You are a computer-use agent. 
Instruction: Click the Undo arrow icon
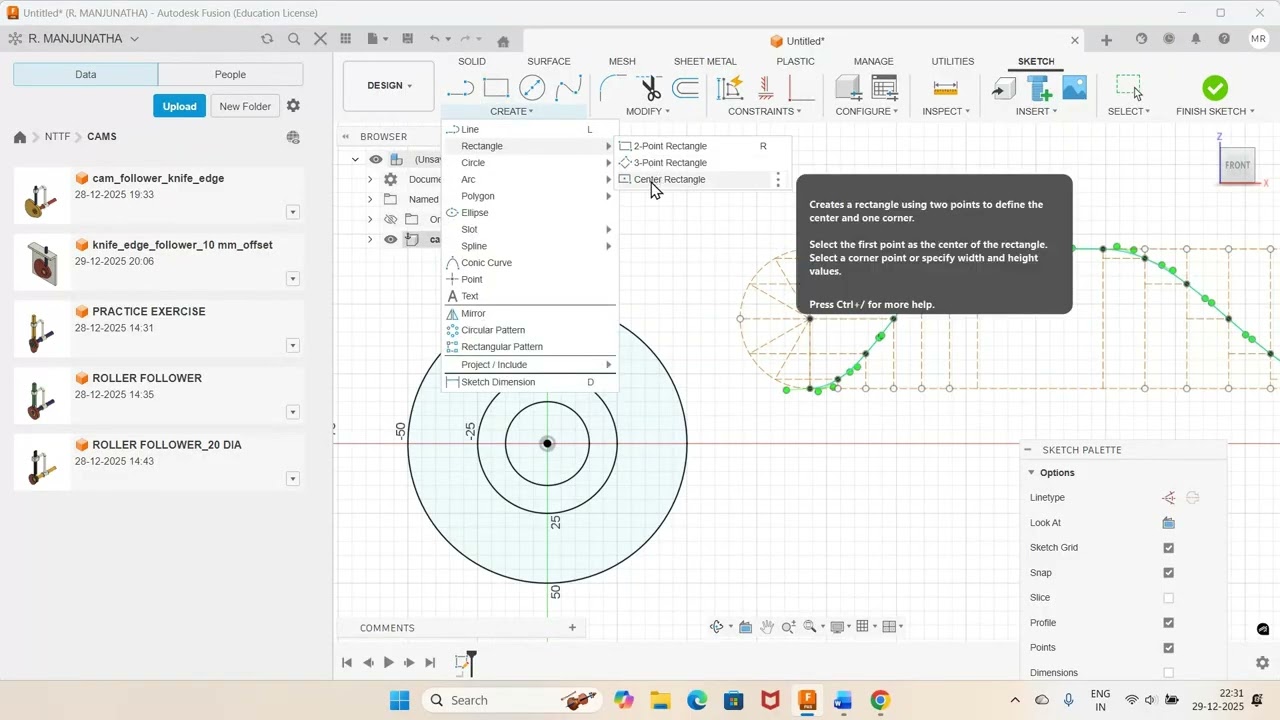pyautogui.click(x=434, y=39)
